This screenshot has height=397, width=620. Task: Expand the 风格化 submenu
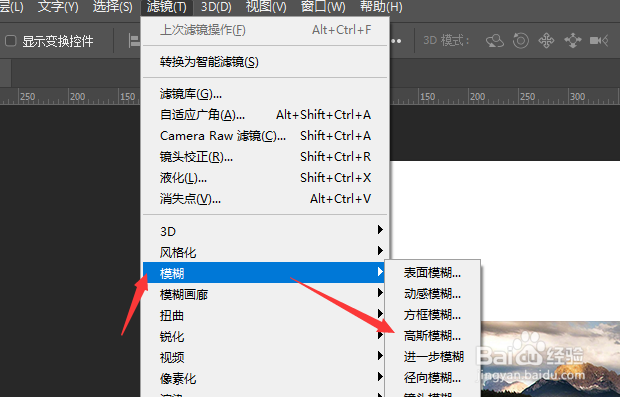(x=265, y=252)
